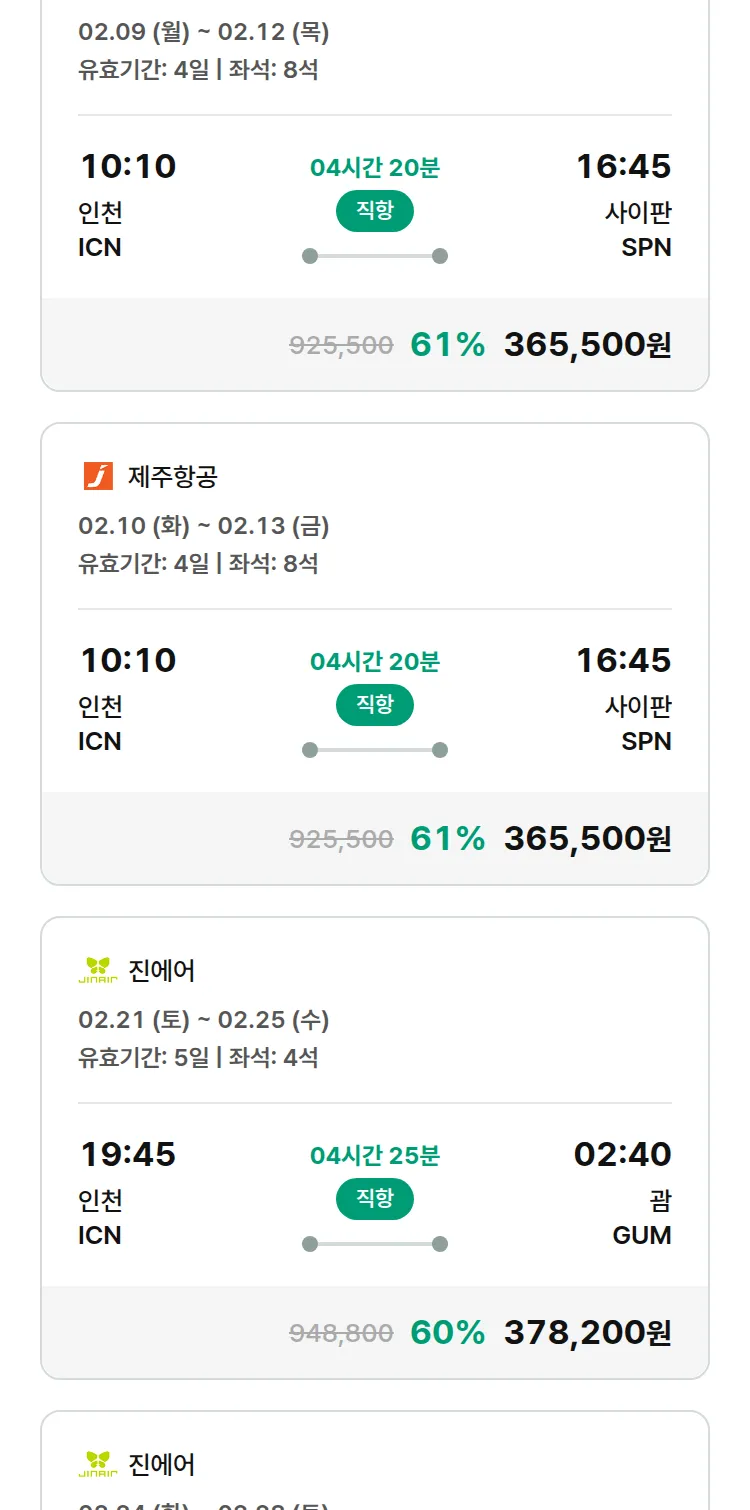Screen dimensions: 750x1510
Task: Click the 직항 badge on the Guam flight
Action: (x=374, y=1199)
